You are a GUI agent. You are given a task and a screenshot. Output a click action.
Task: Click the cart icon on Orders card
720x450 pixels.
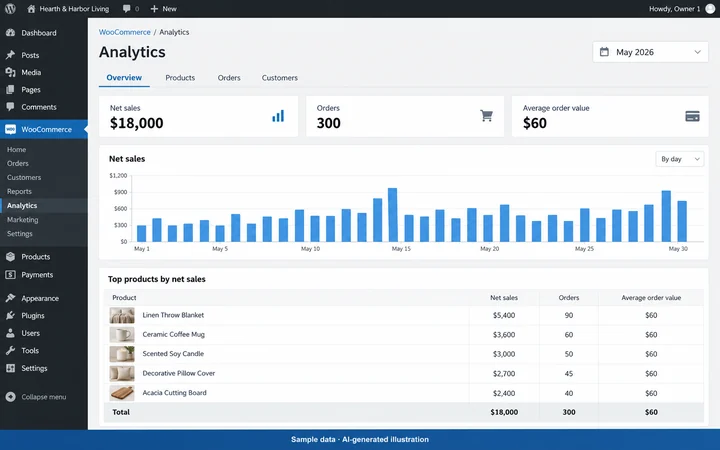pyautogui.click(x=486, y=116)
